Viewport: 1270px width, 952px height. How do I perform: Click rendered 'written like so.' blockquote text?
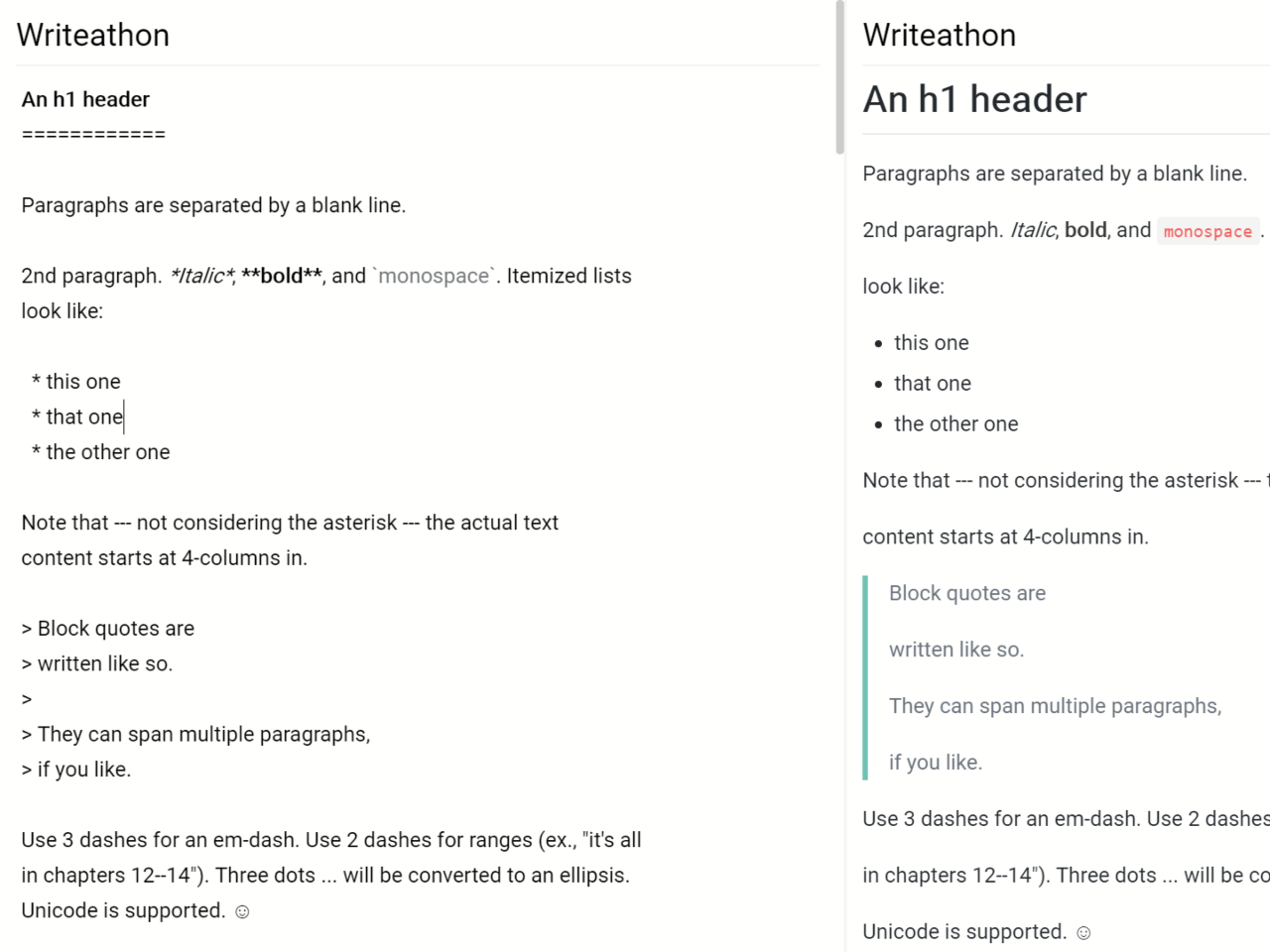[x=955, y=650]
